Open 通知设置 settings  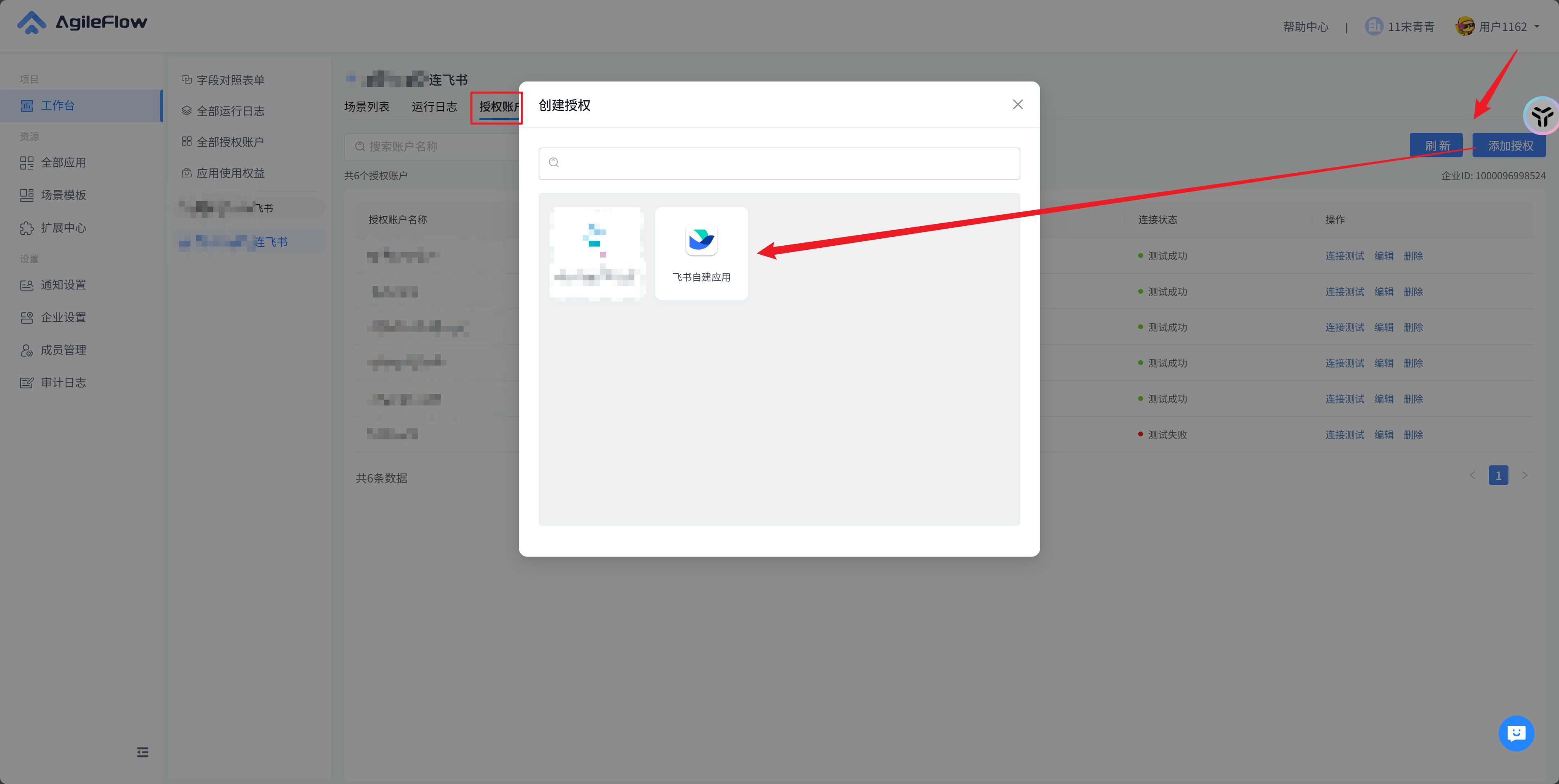(63, 285)
